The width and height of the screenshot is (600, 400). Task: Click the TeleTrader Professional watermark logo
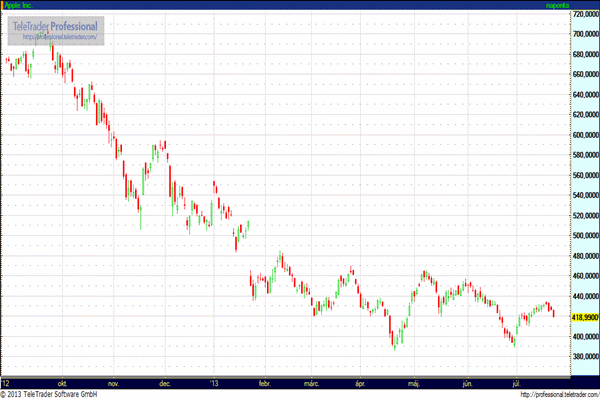click(56, 25)
